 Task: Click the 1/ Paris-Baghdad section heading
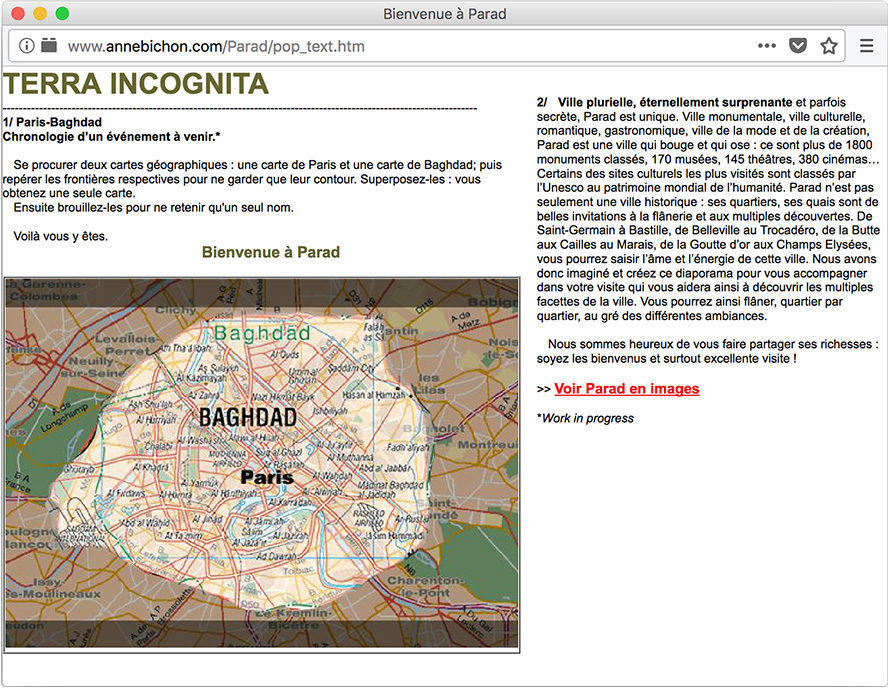[x=52, y=122]
